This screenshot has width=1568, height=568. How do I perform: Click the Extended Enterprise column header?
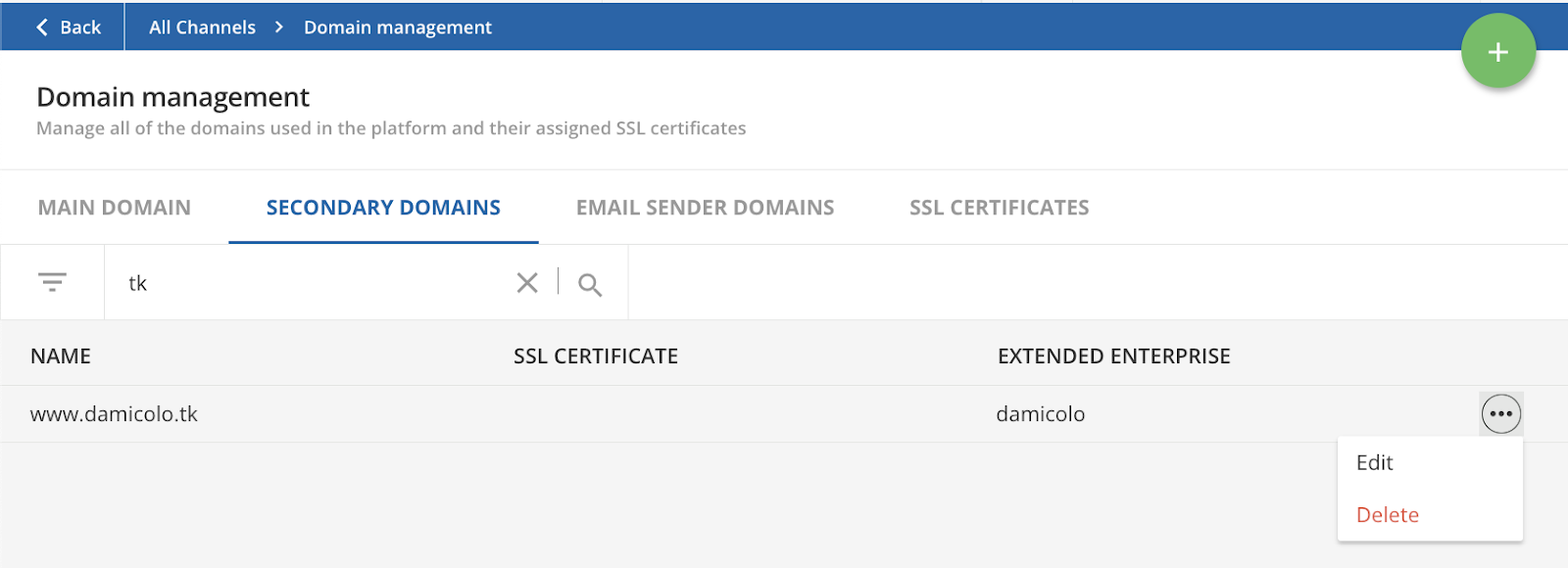(1113, 355)
